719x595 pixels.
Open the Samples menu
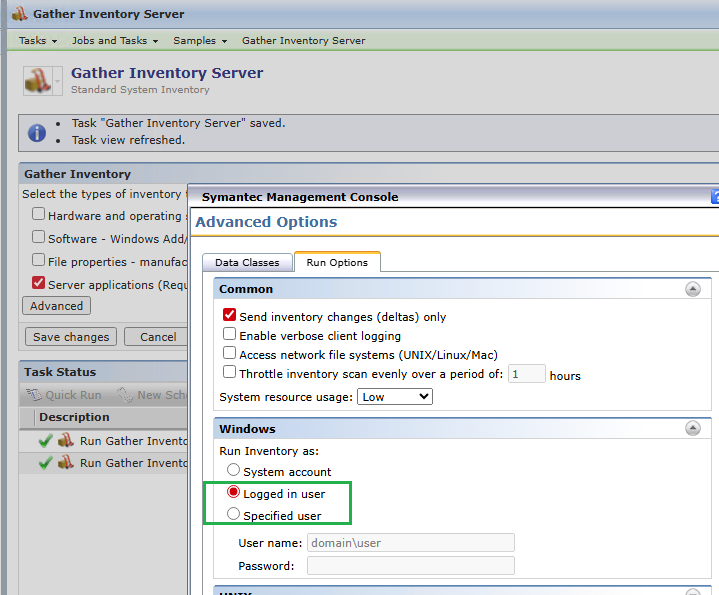200,40
